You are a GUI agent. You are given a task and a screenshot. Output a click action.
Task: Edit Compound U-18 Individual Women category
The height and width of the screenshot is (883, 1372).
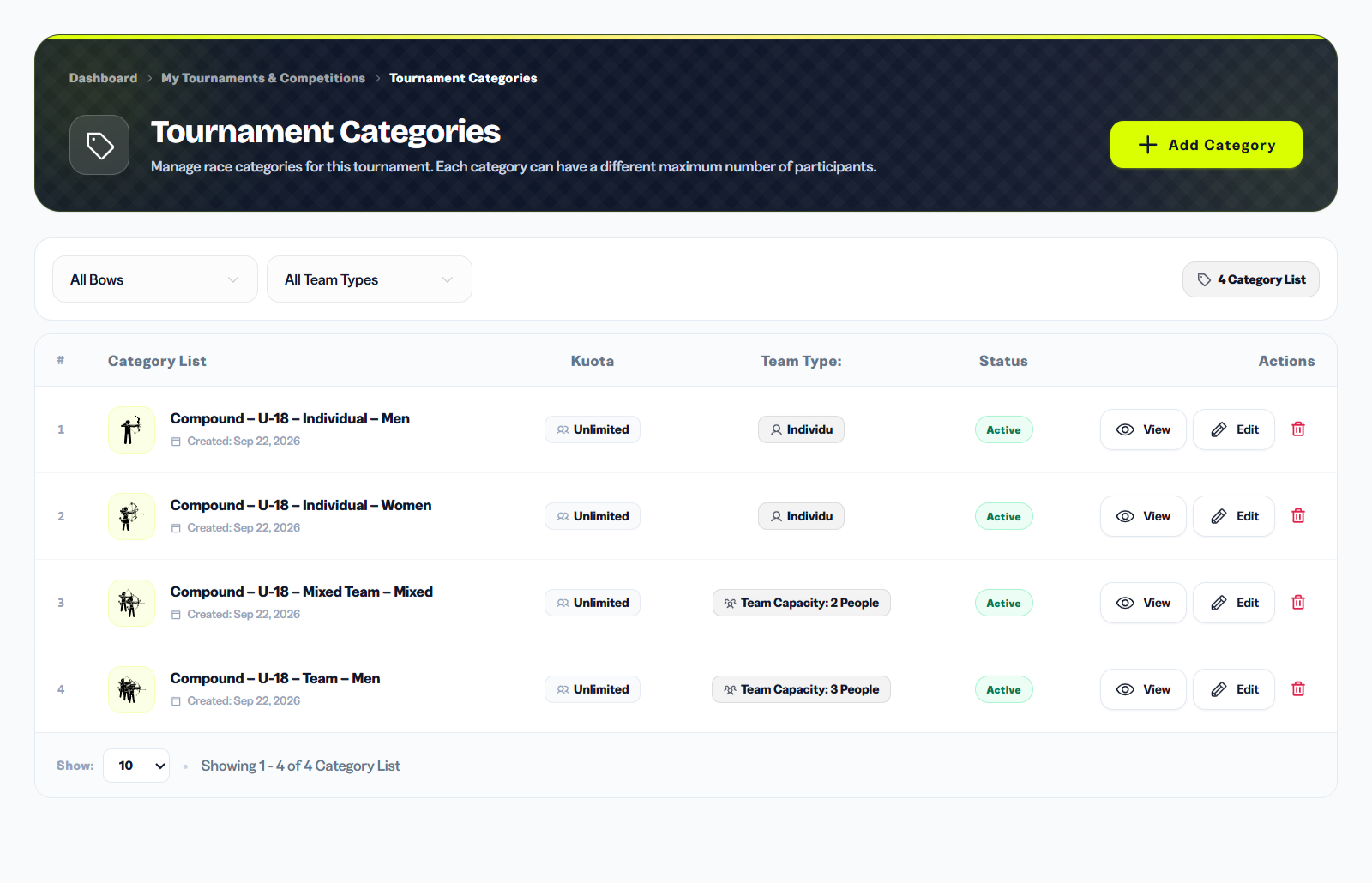pos(1234,516)
